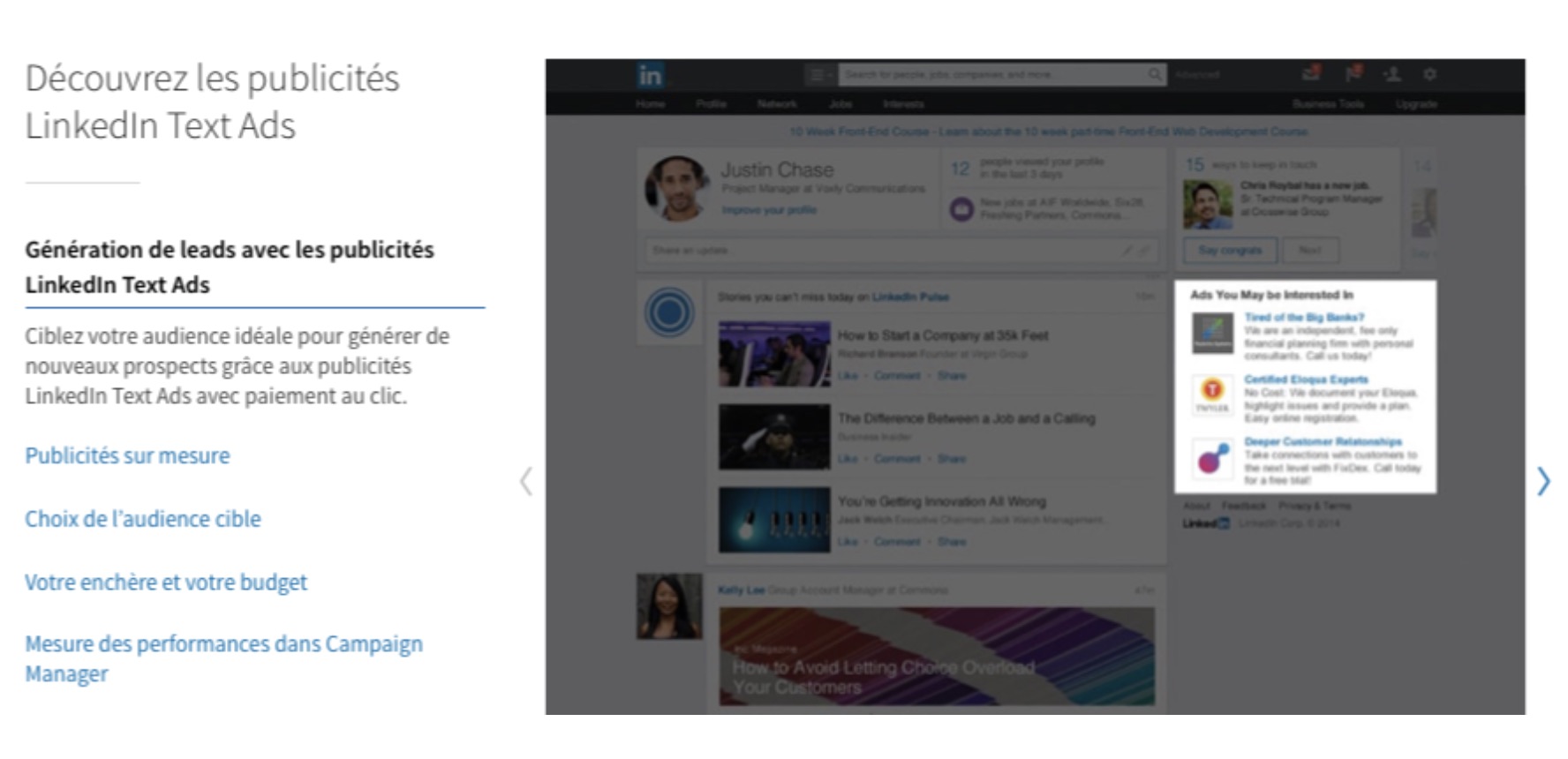The image size is (1568, 759).
Task: Open the Home menu item
Action: tap(651, 103)
